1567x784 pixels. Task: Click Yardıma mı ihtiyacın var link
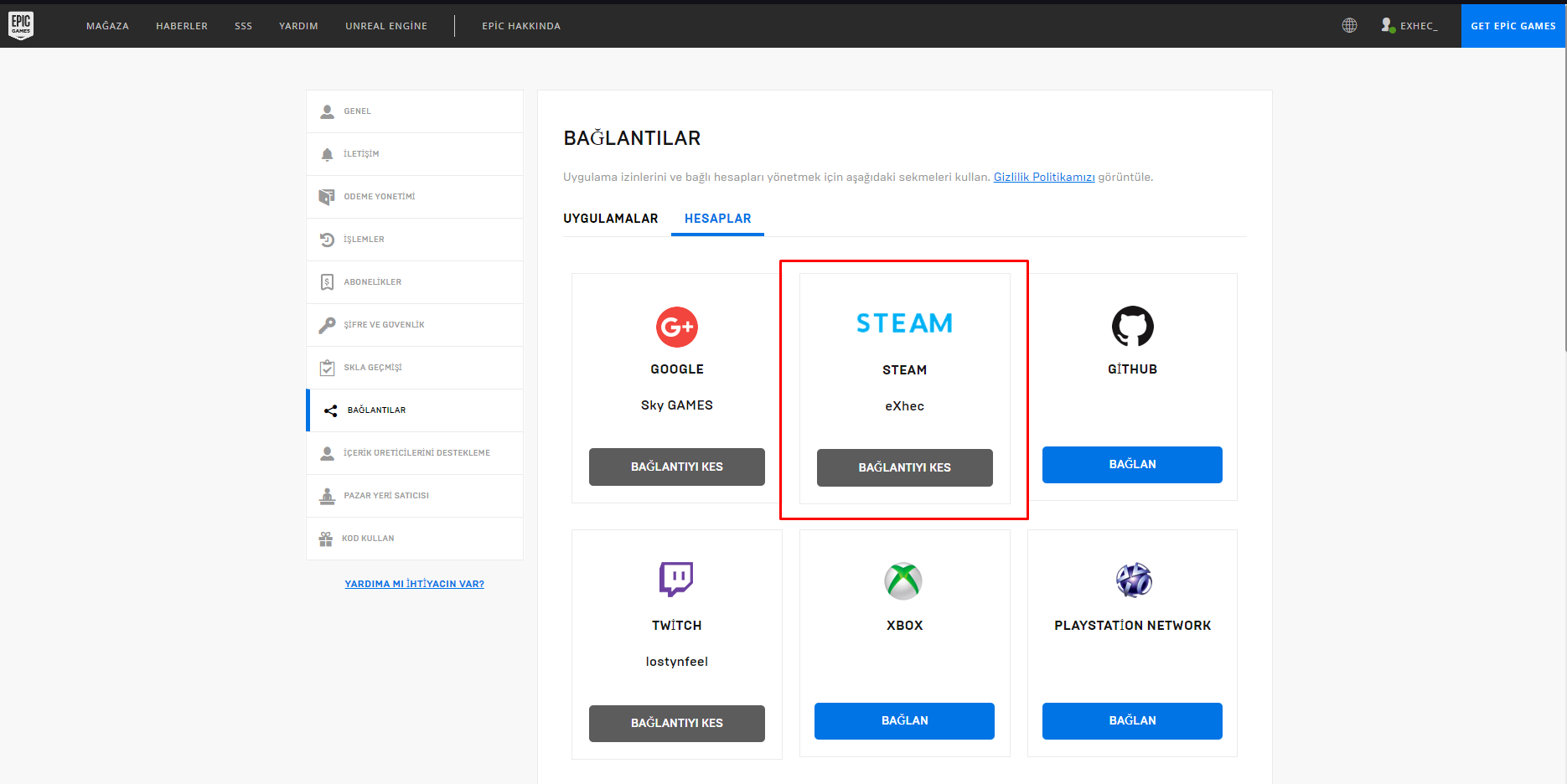pyautogui.click(x=415, y=584)
